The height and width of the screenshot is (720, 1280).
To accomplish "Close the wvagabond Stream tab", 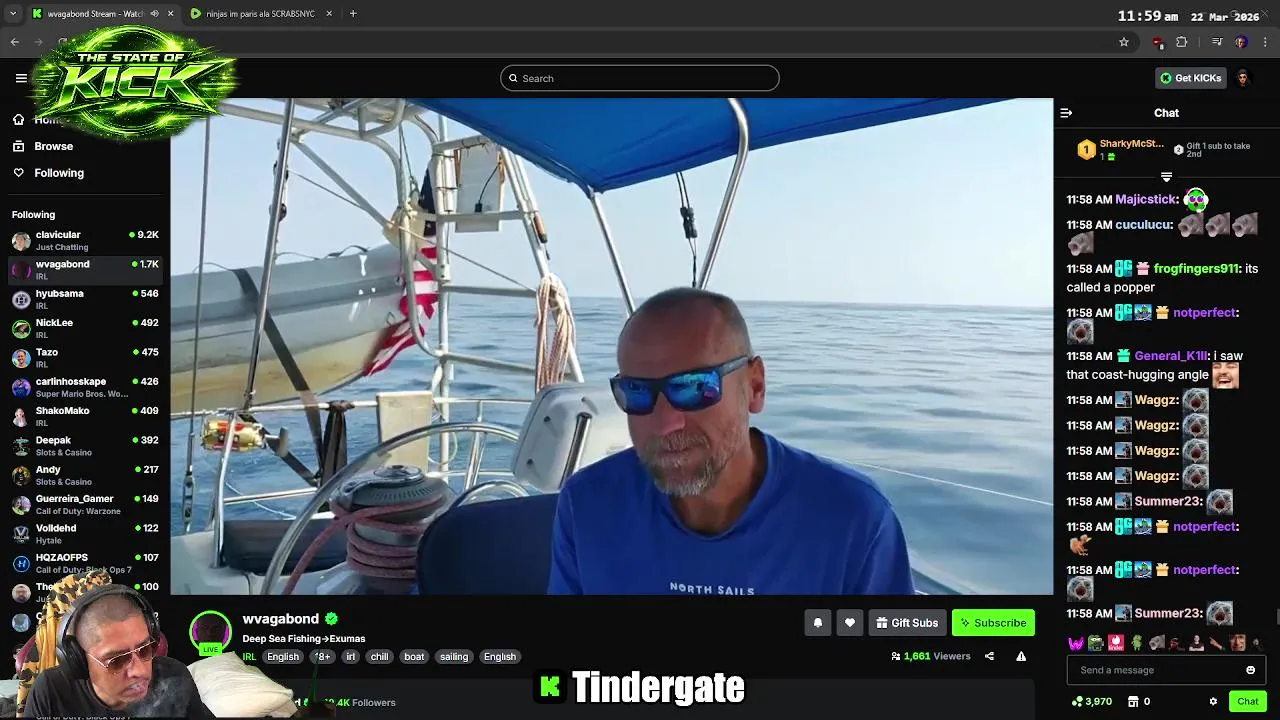I will click(170, 14).
